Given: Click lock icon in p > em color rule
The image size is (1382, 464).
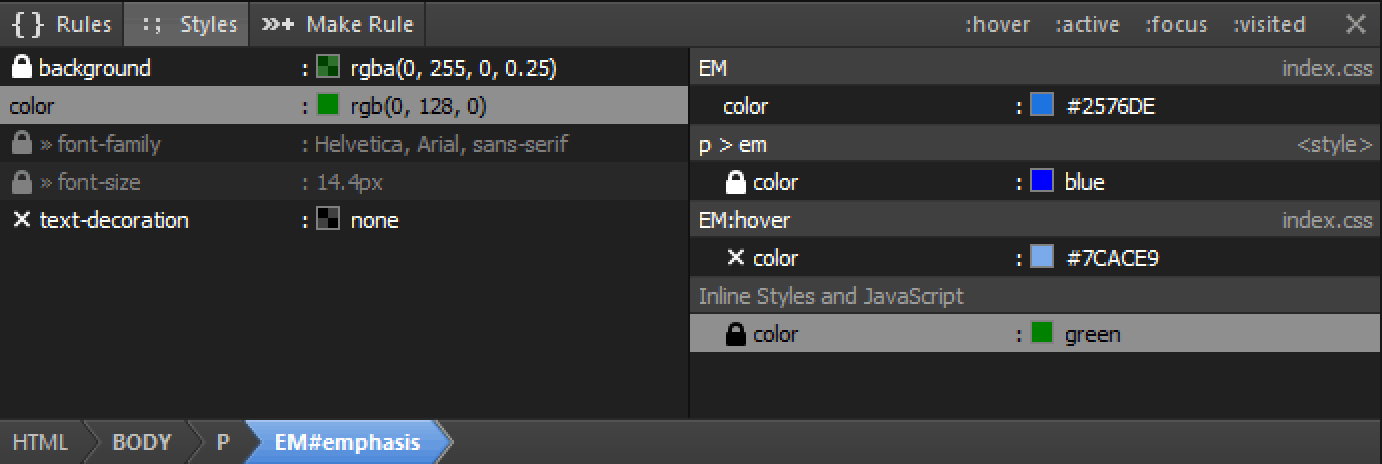Looking at the screenshot, I should click(x=736, y=182).
